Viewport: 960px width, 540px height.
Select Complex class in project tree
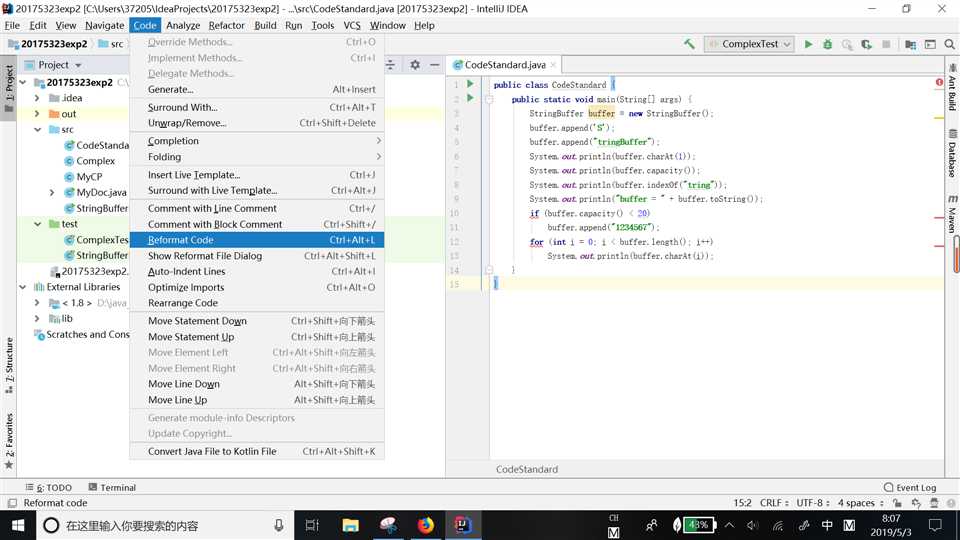click(x=89, y=161)
